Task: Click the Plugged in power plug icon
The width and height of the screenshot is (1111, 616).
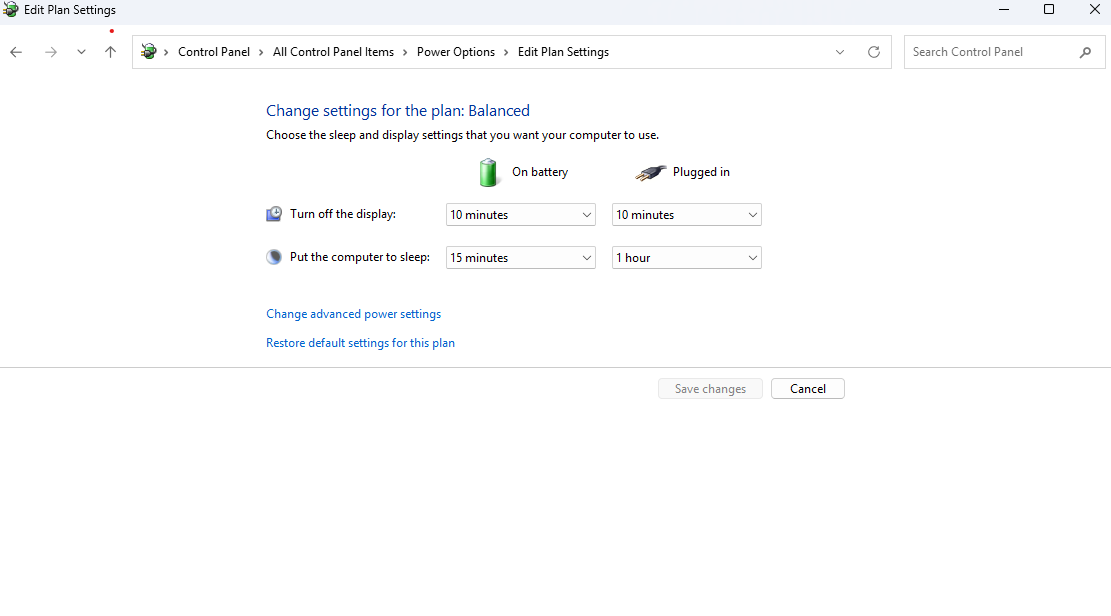Action: pos(650,172)
